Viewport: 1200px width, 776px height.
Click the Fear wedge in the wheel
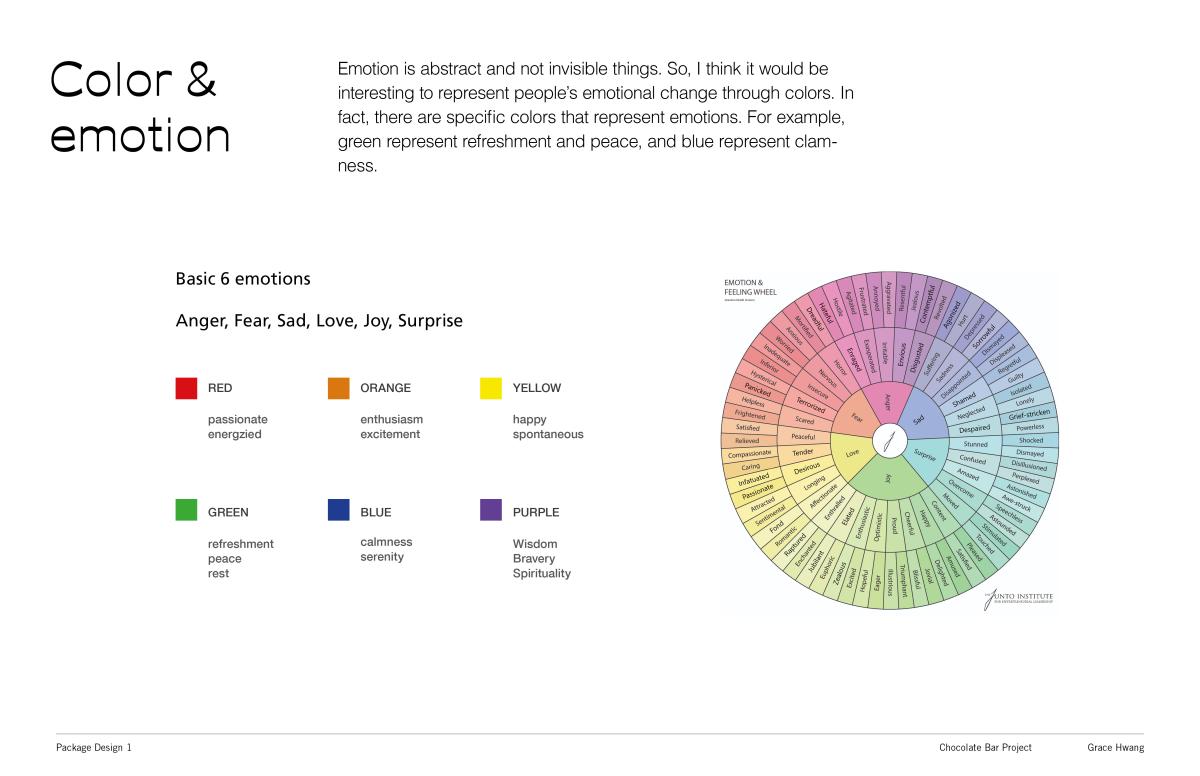(856, 419)
